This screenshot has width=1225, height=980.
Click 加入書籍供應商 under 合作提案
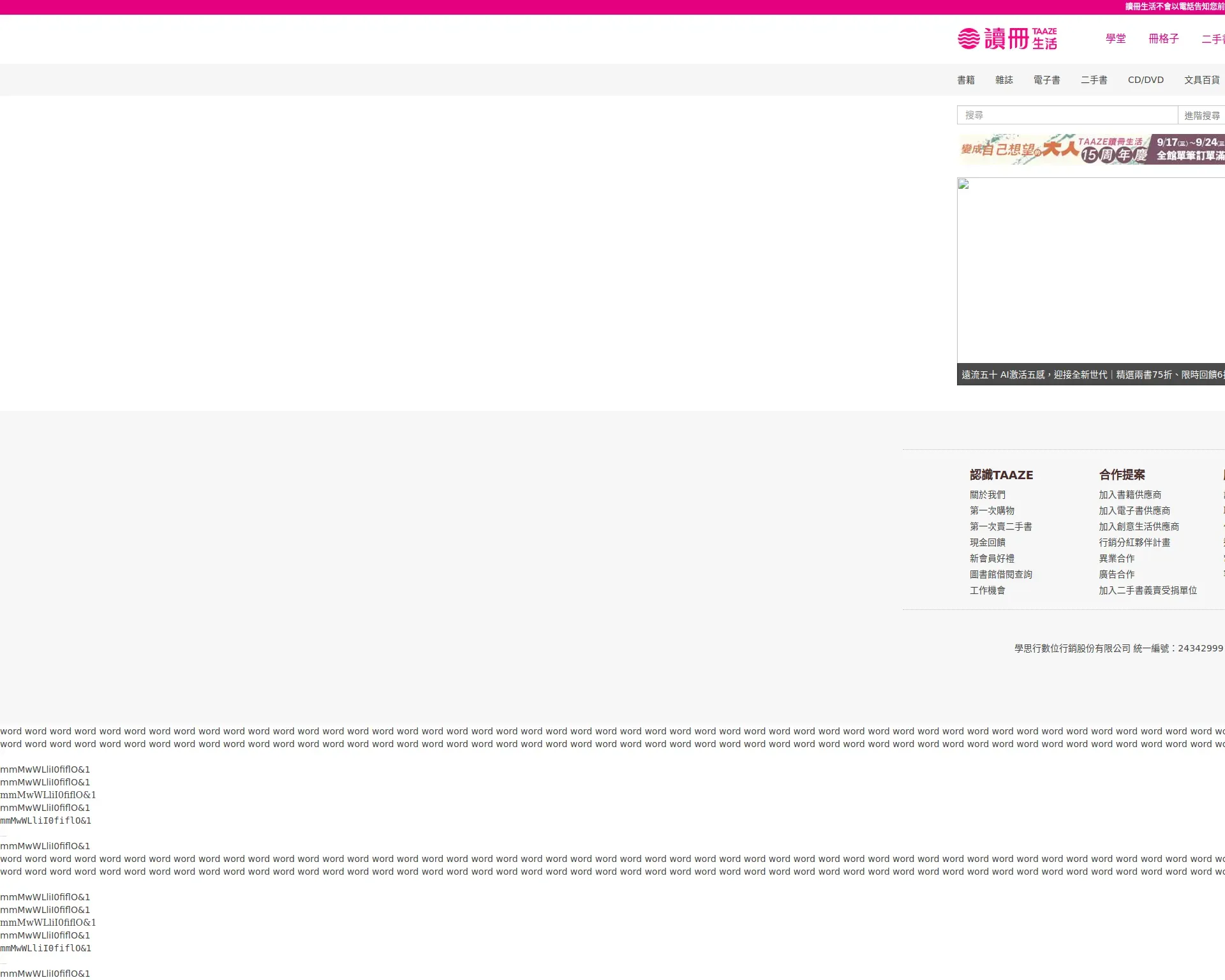1129,494
